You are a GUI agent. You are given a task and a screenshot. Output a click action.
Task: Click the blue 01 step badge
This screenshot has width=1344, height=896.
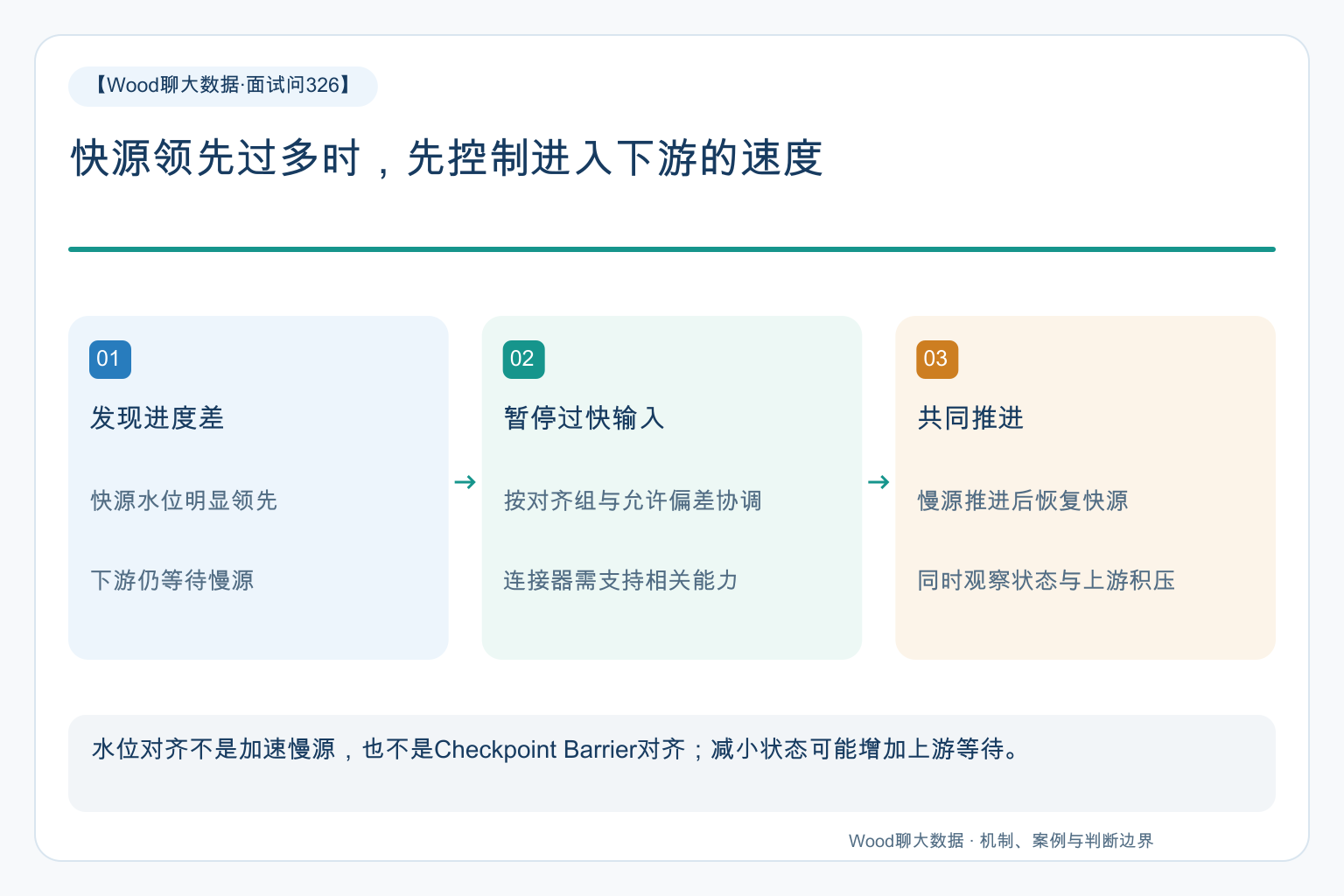point(110,359)
